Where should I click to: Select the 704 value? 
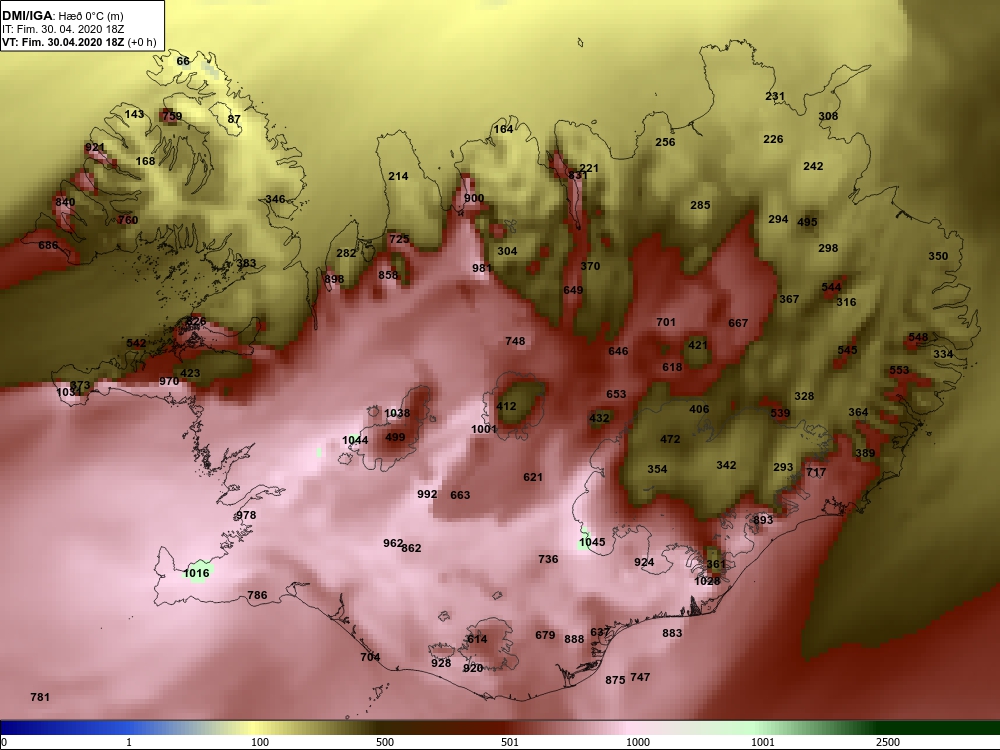370,658
